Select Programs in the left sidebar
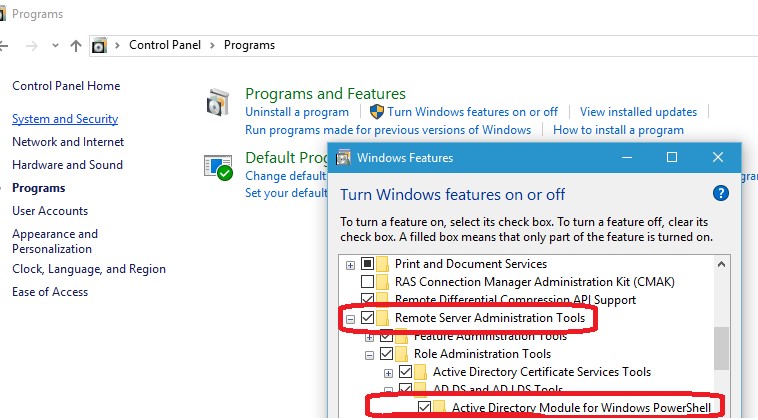This screenshot has height=420, width=758. 39,188
